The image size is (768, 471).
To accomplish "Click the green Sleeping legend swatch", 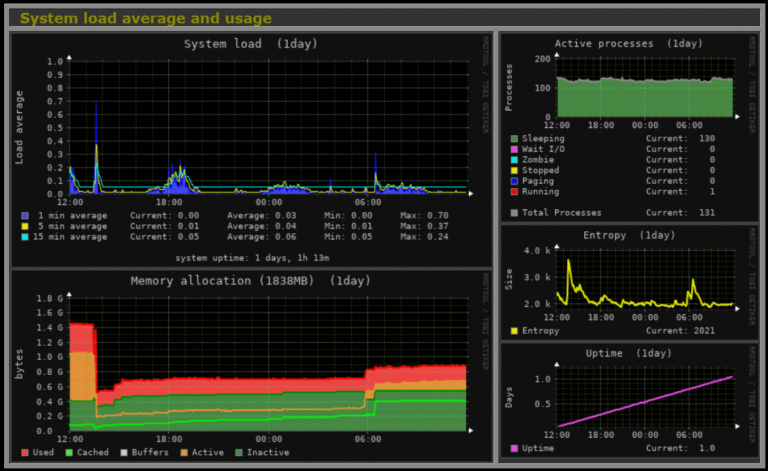I will click(x=515, y=138).
